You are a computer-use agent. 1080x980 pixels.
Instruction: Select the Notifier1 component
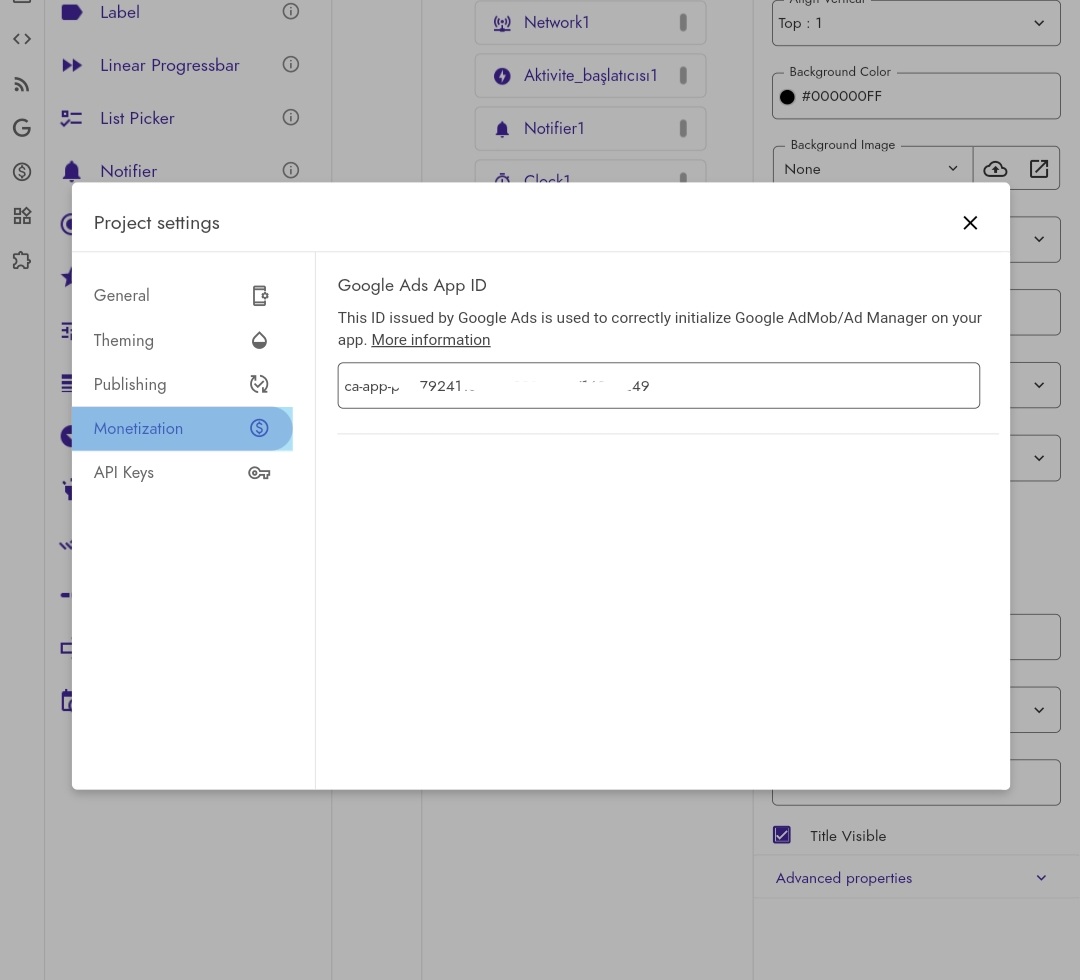pyautogui.click(x=590, y=129)
